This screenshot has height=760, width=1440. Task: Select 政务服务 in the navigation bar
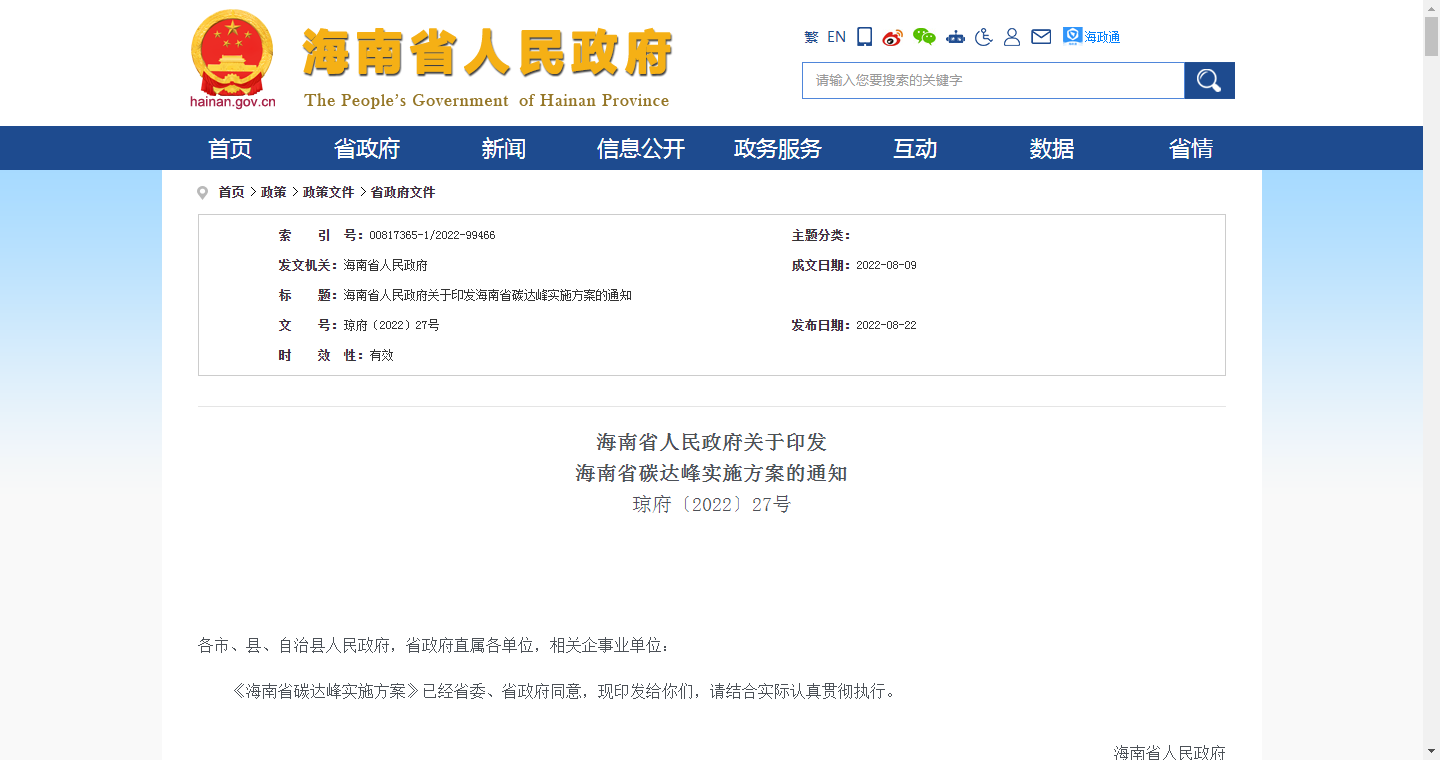point(777,149)
